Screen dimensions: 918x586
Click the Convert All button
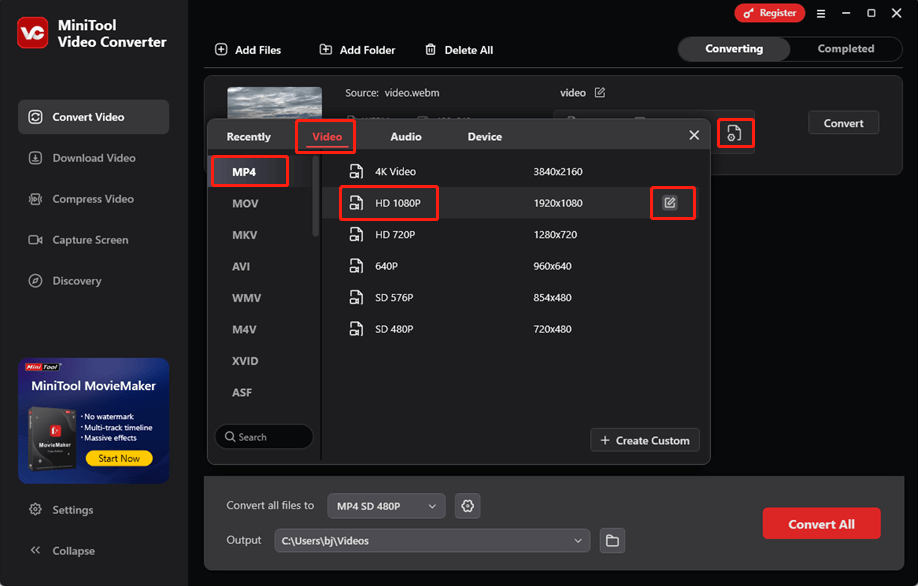[x=821, y=524]
